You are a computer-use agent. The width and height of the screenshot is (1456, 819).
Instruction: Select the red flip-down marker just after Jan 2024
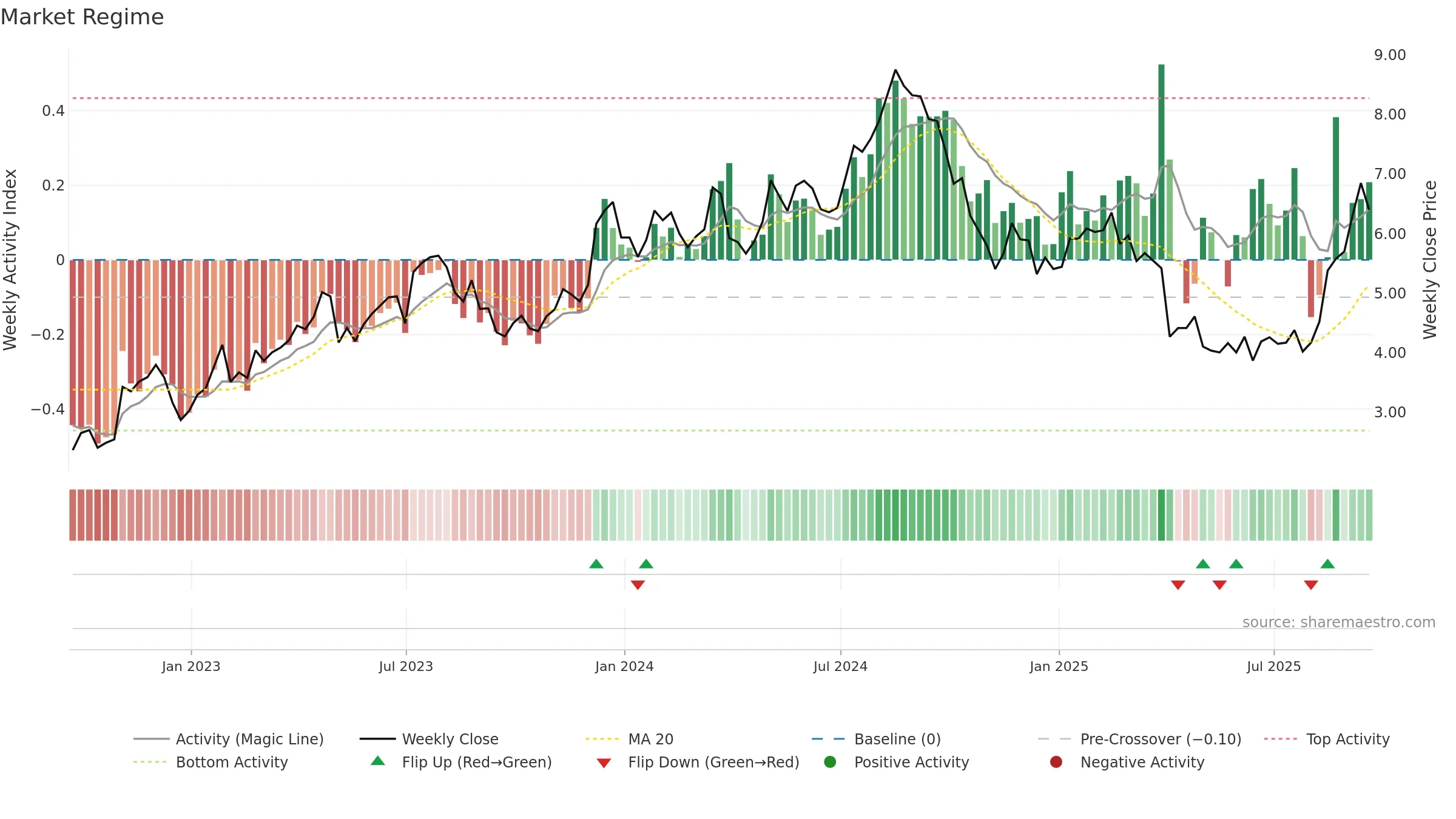[x=638, y=585]
